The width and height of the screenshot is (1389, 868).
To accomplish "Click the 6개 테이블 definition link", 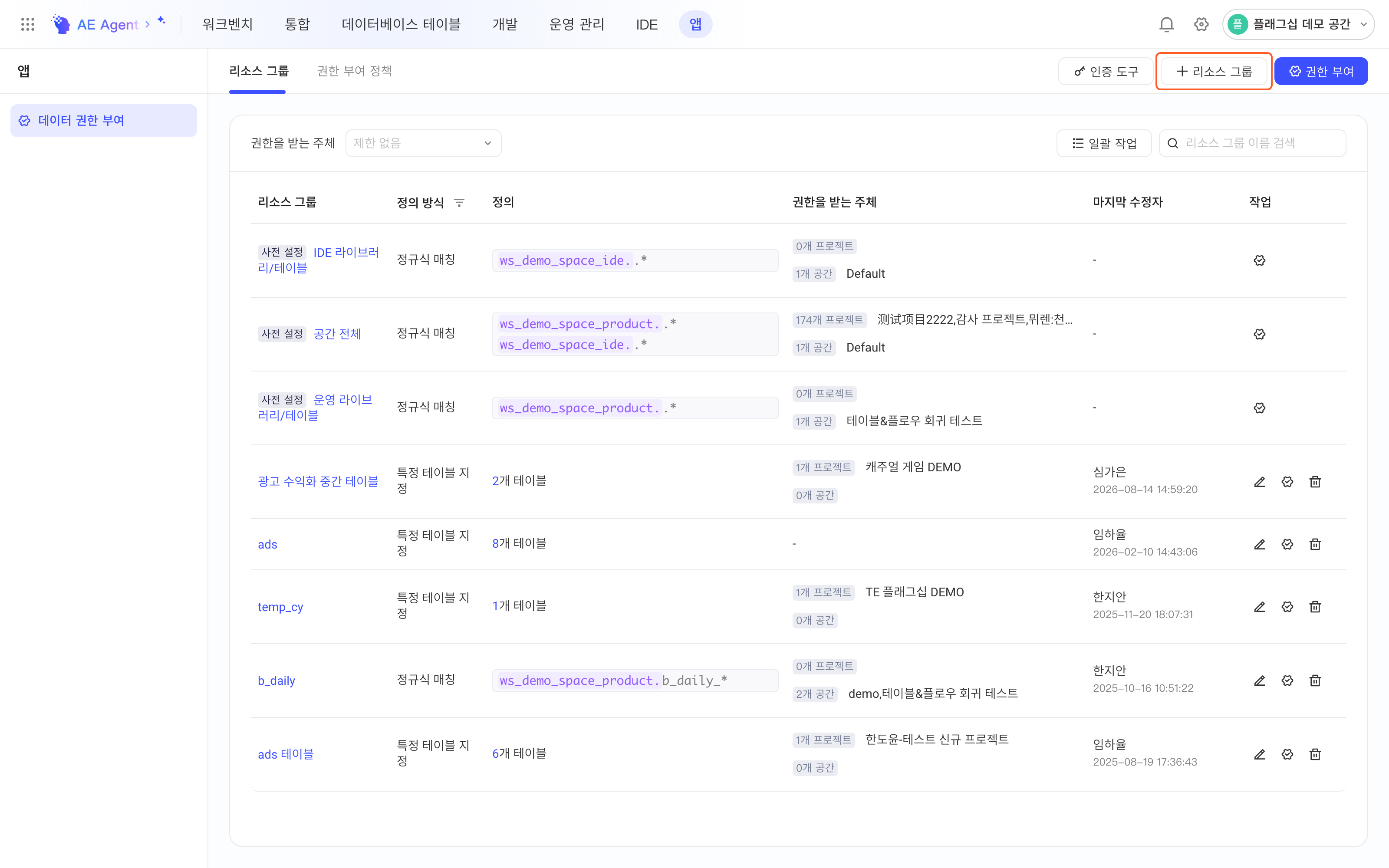I will tap(520, 753).
